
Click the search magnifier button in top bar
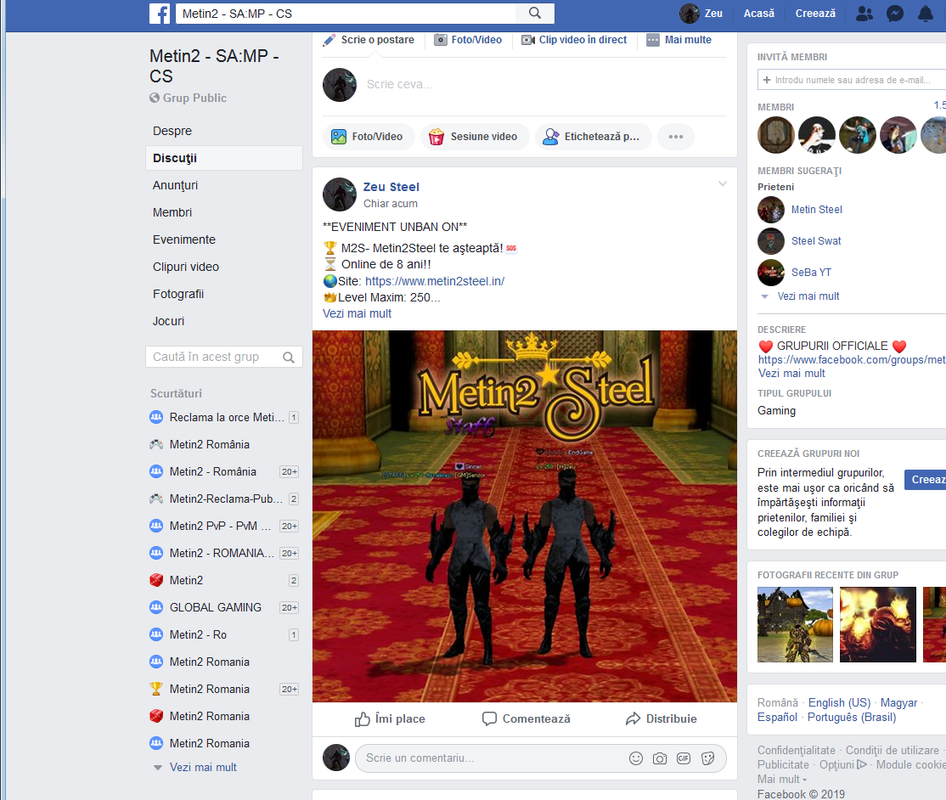point(535,13)
